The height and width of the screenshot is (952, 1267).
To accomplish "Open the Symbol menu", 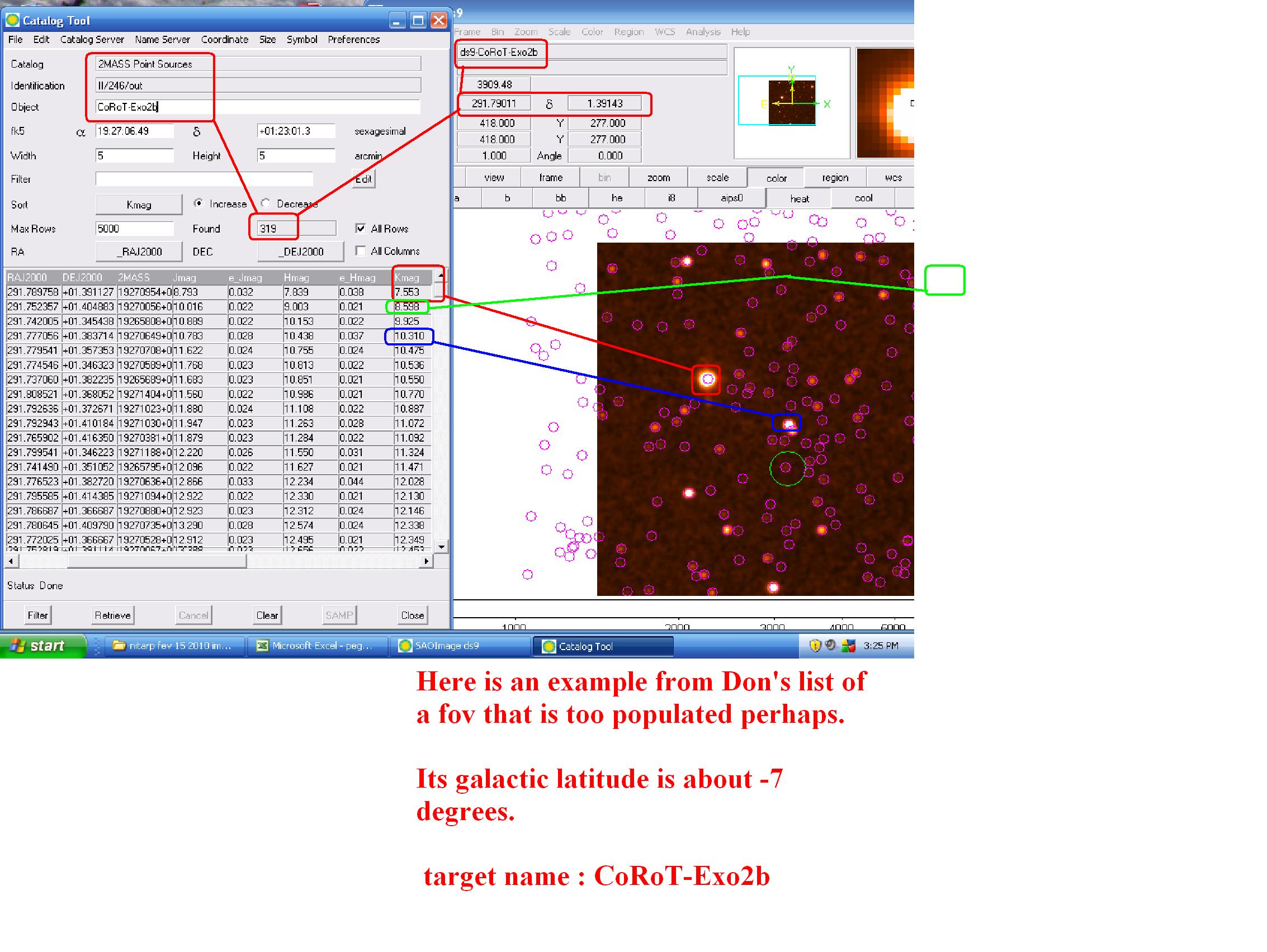I will pyautogui.click(x=302, y=40).
